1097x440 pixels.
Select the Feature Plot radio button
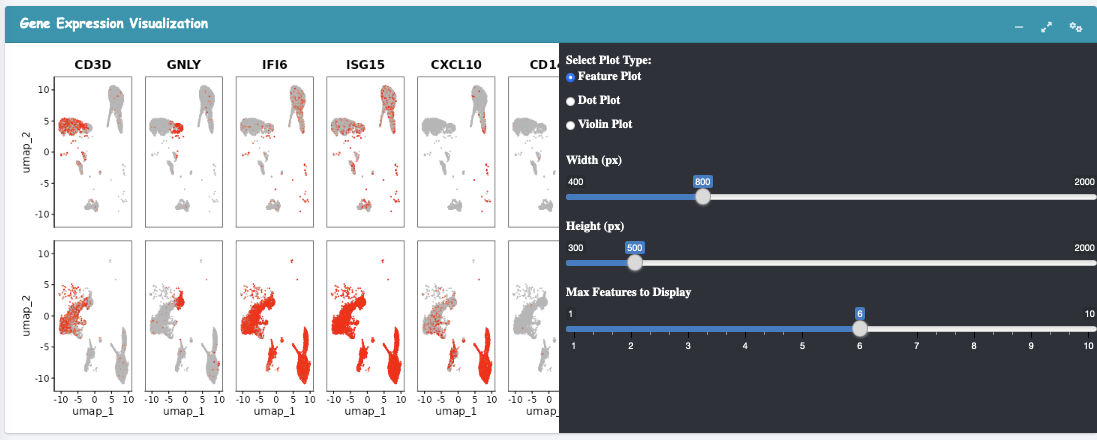coord(571,77)
